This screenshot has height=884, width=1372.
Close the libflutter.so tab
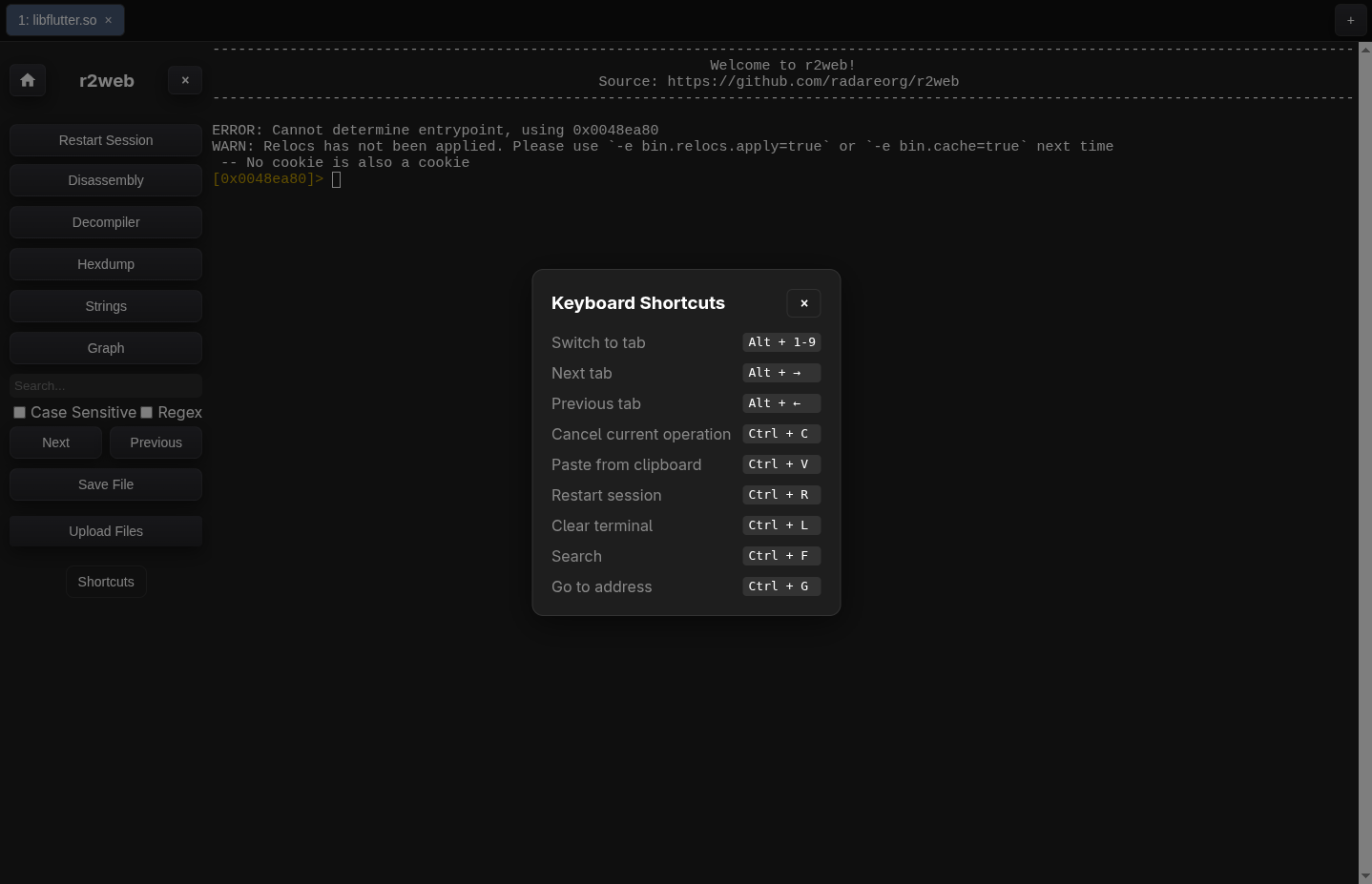point(109,20)
